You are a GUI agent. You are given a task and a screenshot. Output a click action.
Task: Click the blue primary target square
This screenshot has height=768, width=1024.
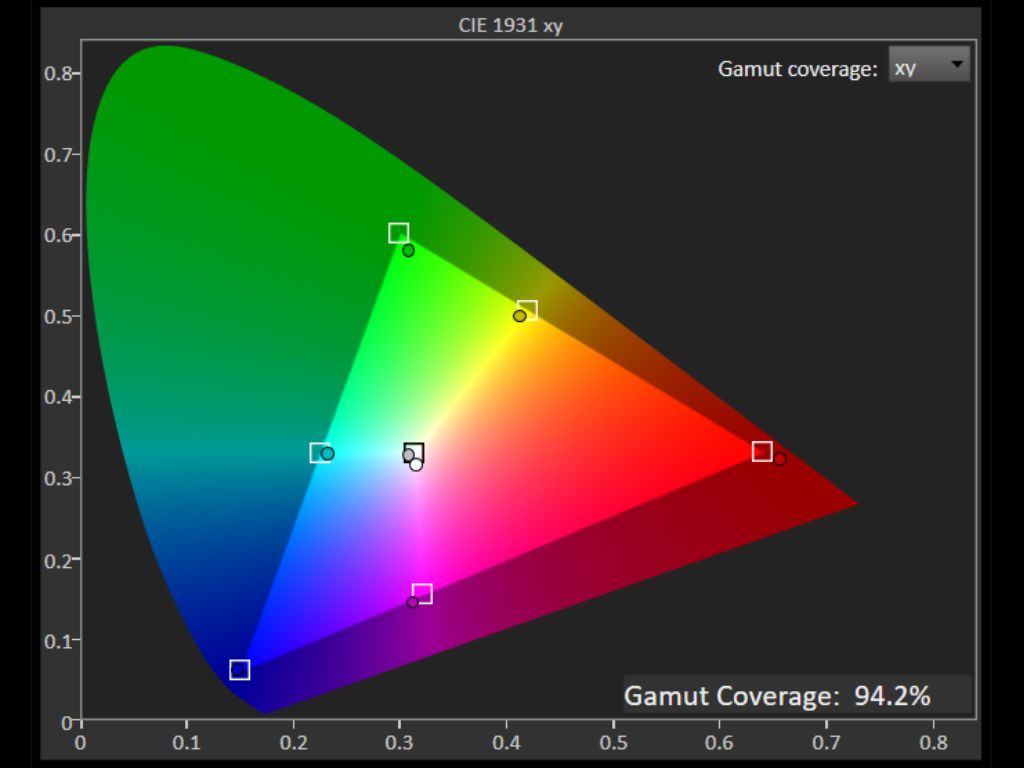coord(239,670)
